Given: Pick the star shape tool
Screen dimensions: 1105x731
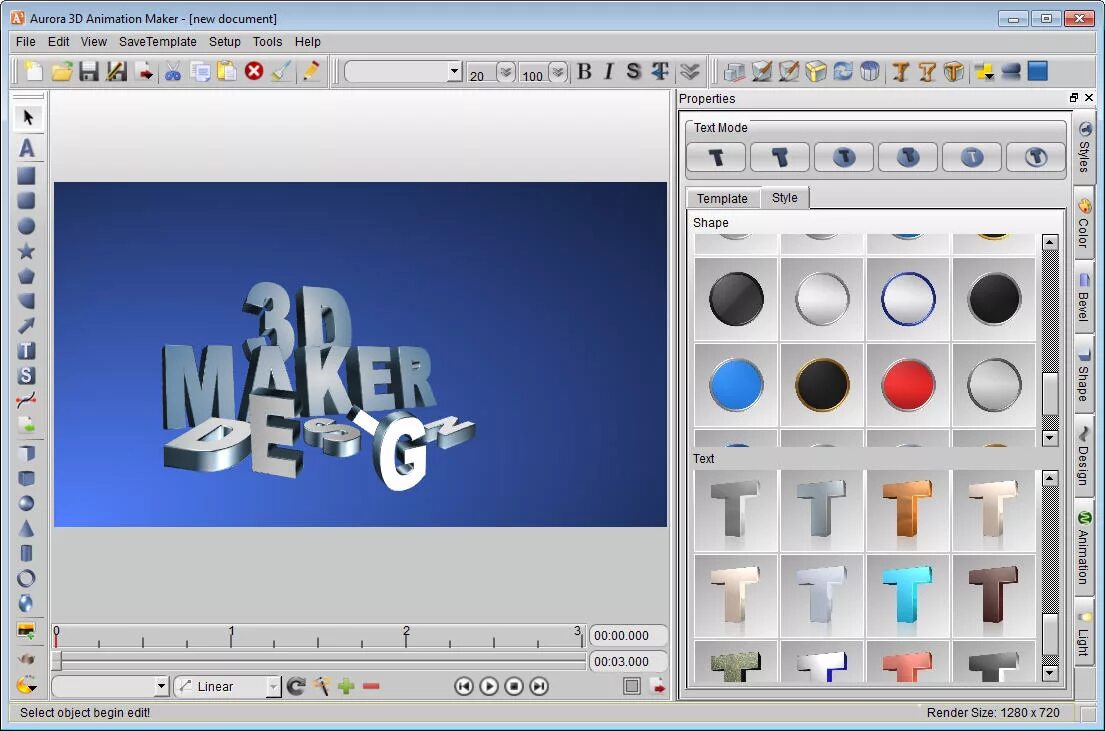Looking at the screenshot, I should (28, 252).
